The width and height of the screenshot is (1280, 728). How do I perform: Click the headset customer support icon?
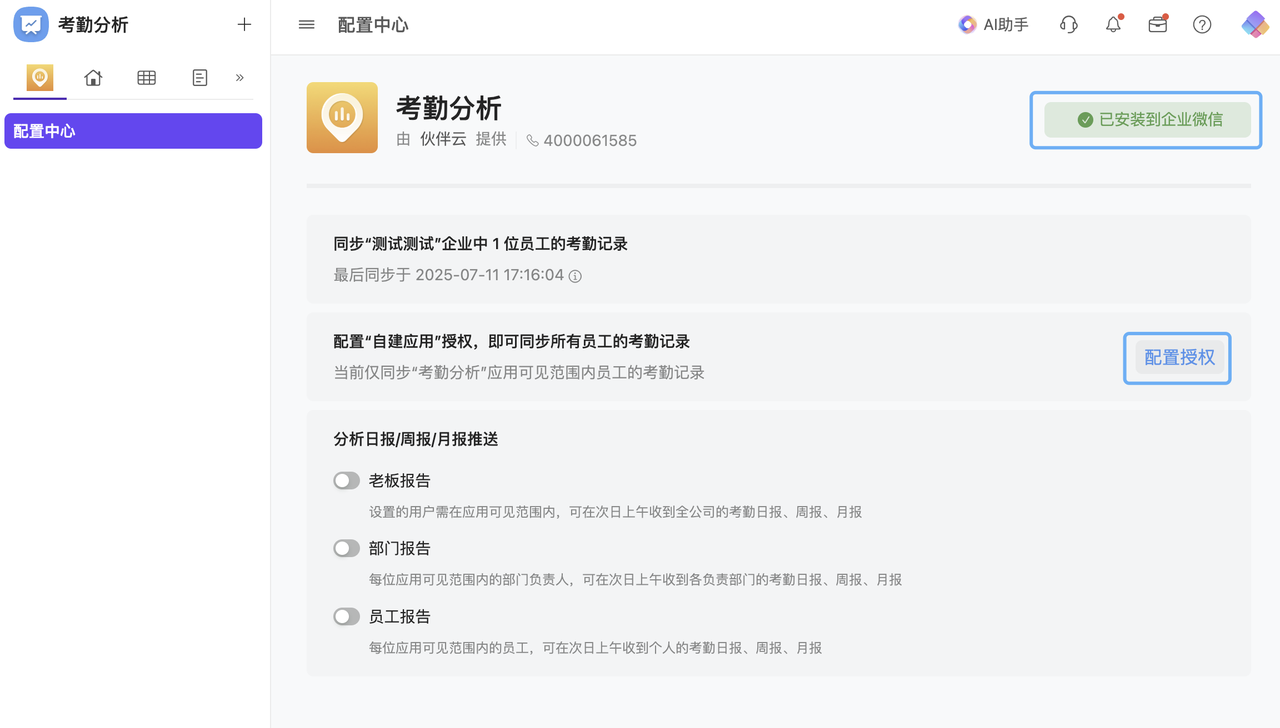1068,25
